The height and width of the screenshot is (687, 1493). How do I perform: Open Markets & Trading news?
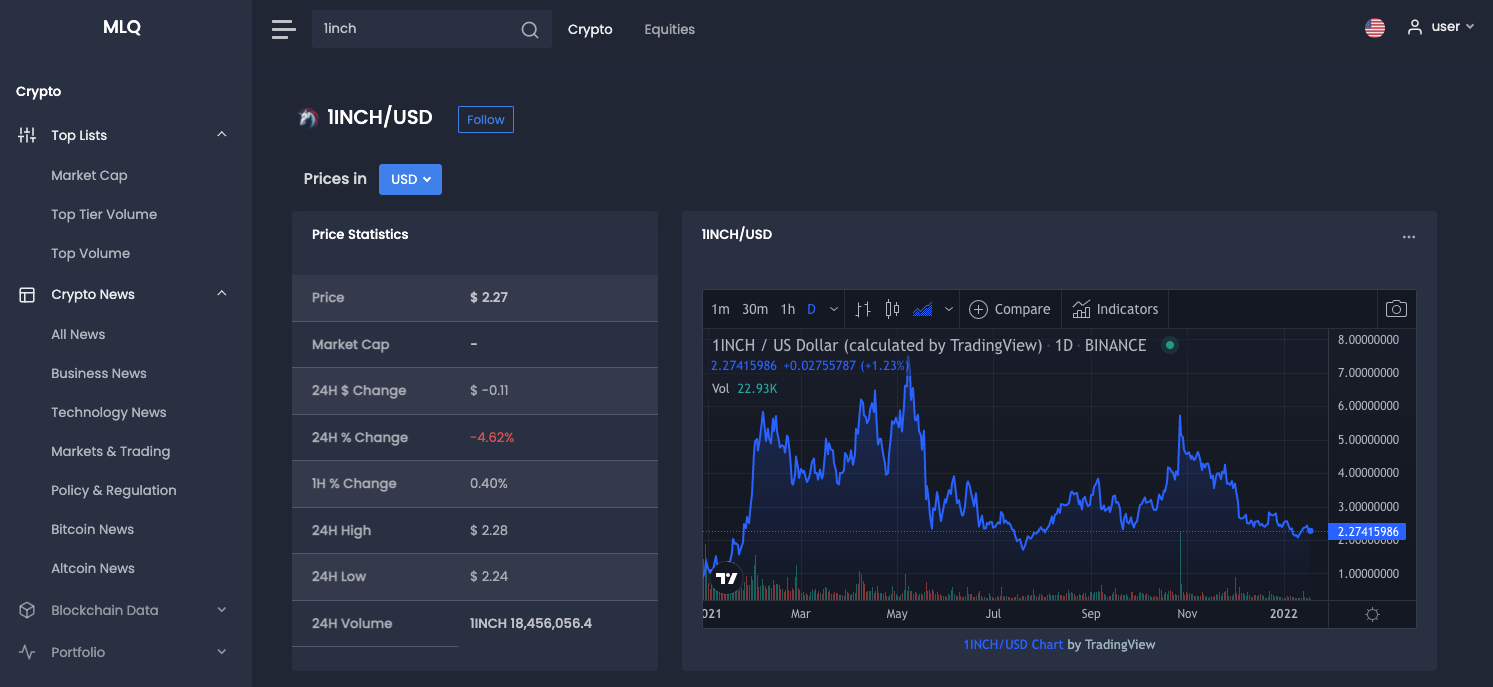[111, 451]
